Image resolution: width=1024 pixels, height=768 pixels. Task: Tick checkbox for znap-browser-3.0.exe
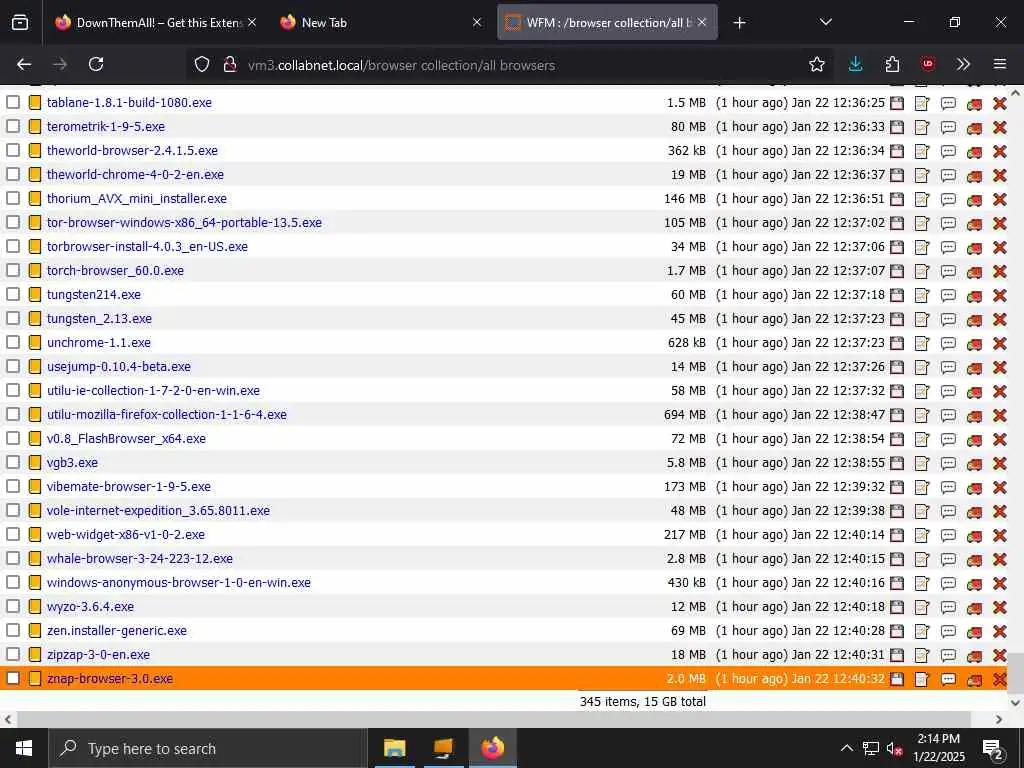coord(13,679)
